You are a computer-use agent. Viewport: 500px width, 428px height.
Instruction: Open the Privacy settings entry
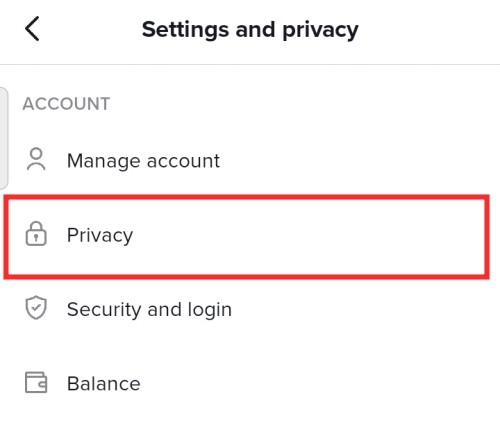247,236
